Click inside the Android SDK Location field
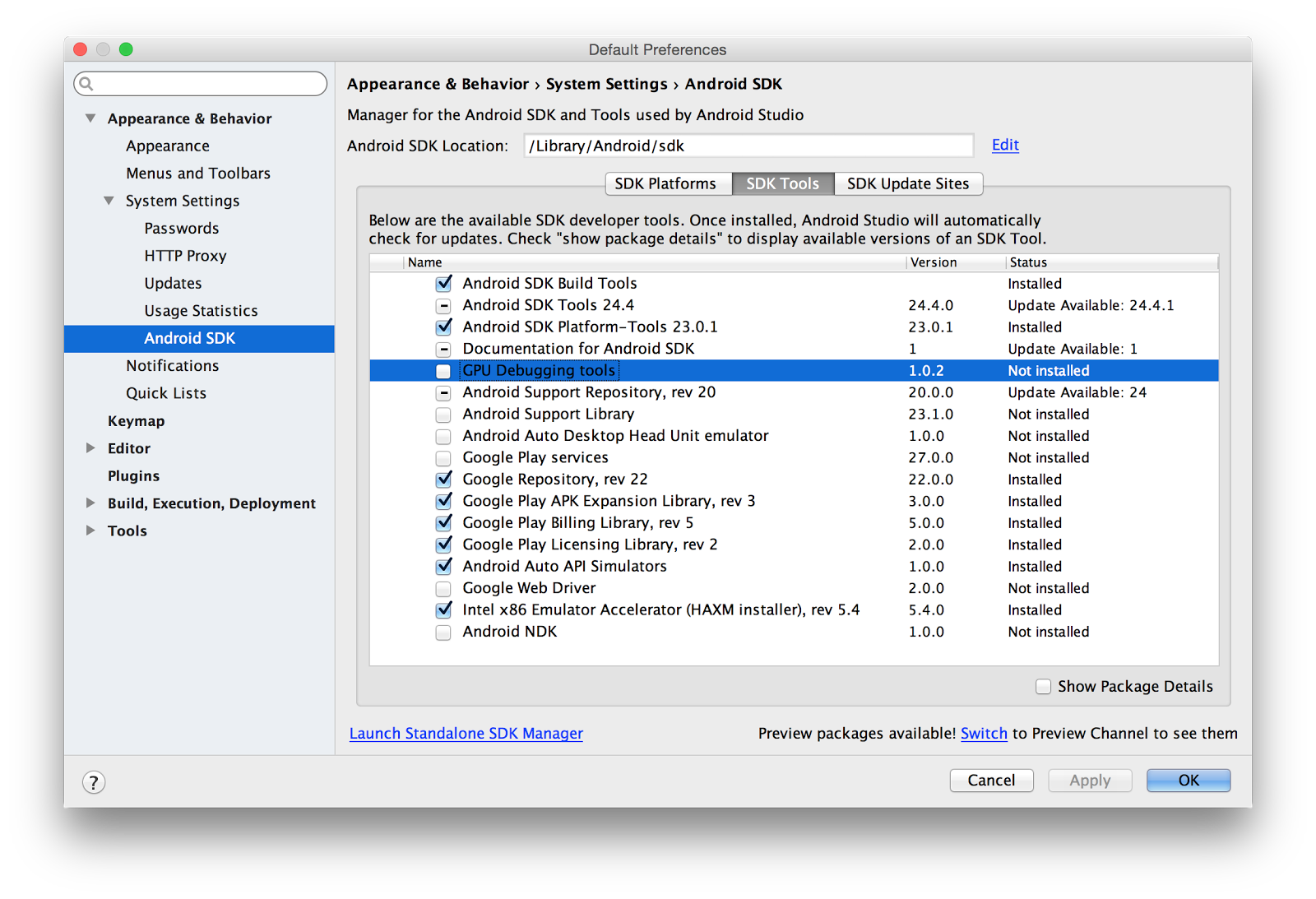This screenshot has width=1316, height=899. [748, 145]
